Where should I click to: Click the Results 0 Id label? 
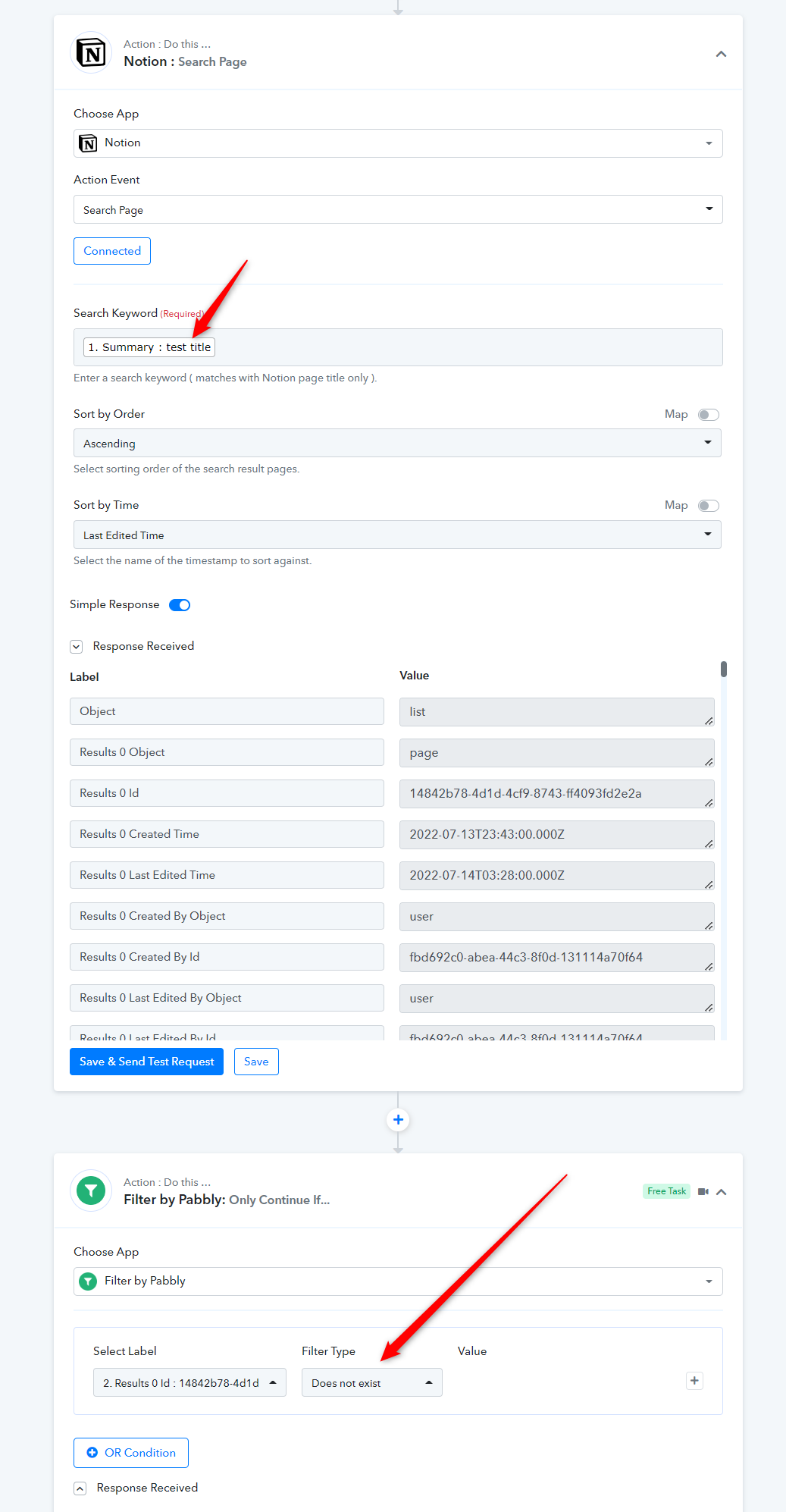point(227,793)
